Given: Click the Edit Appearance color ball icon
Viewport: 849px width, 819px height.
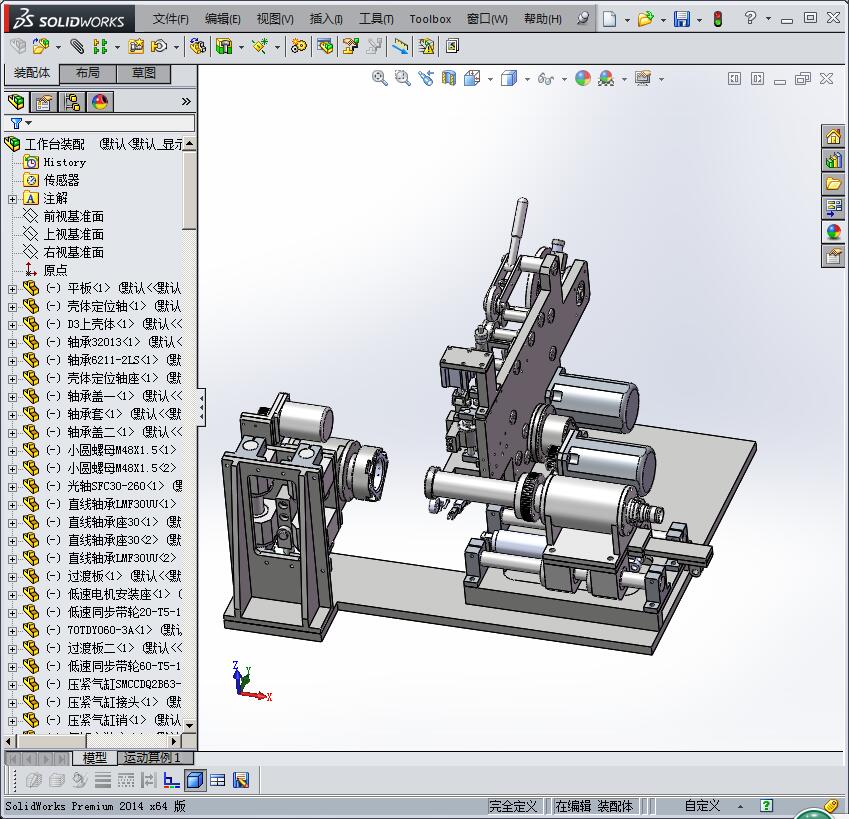Looking at the screenshot, I should click(x=583, y=78).
